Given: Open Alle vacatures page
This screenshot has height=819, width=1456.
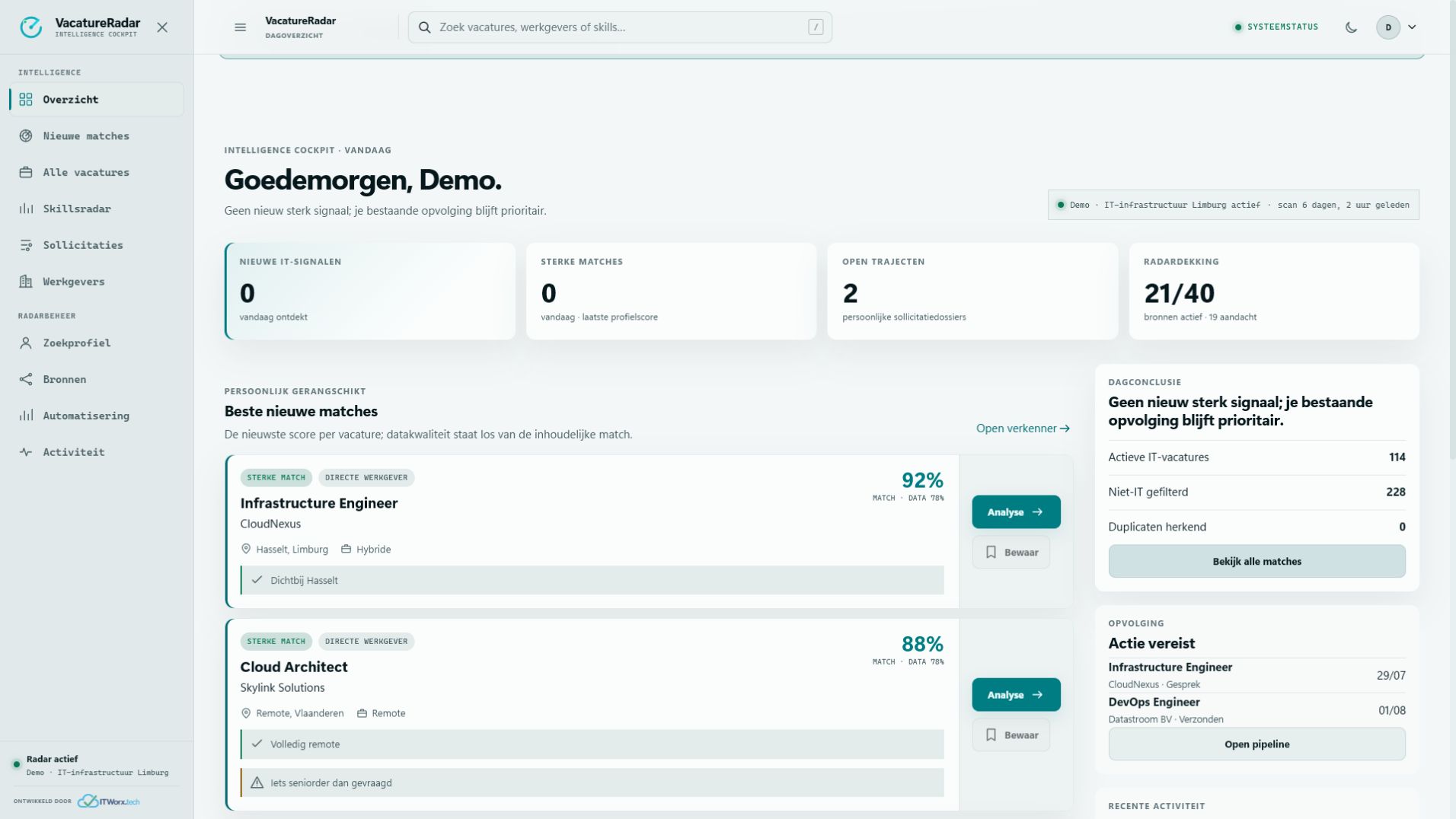Looking at the screenshot, I should tap(97, 173).
